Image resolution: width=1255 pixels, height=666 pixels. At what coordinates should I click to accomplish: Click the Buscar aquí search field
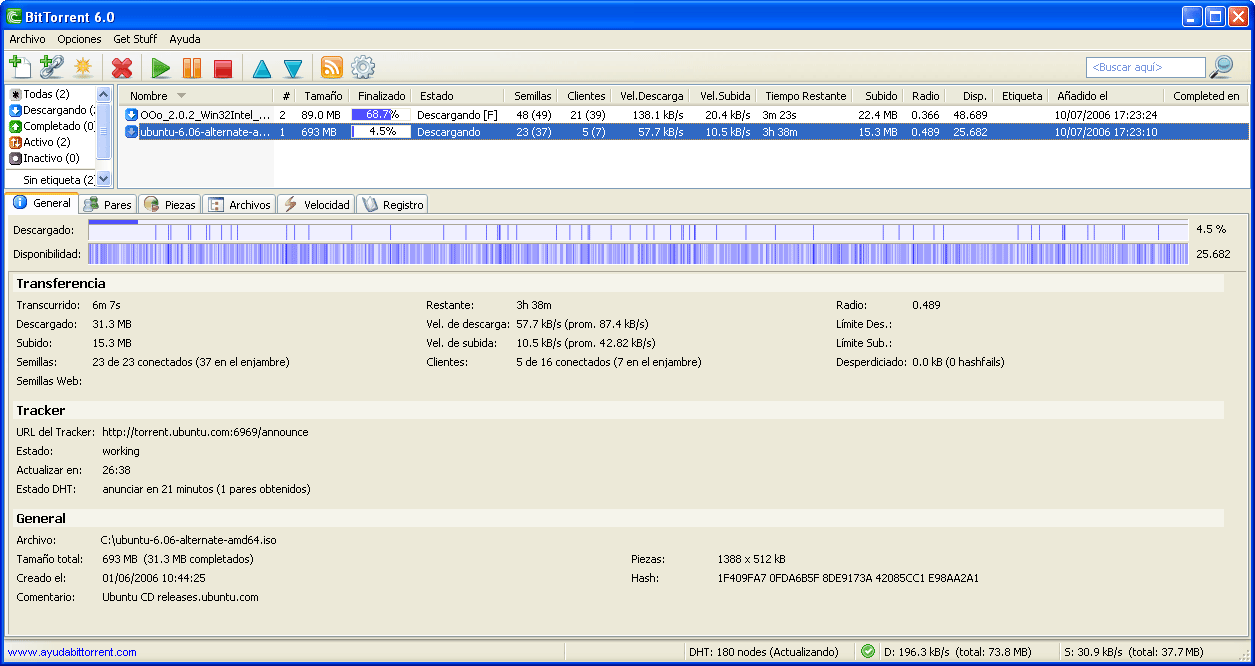(1146, 67)
